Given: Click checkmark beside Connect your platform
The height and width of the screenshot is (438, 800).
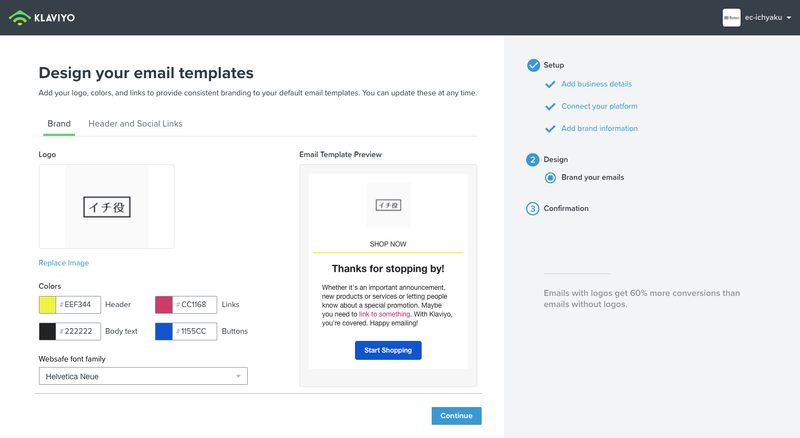Looking at the screenshot, I should (550, 107).
